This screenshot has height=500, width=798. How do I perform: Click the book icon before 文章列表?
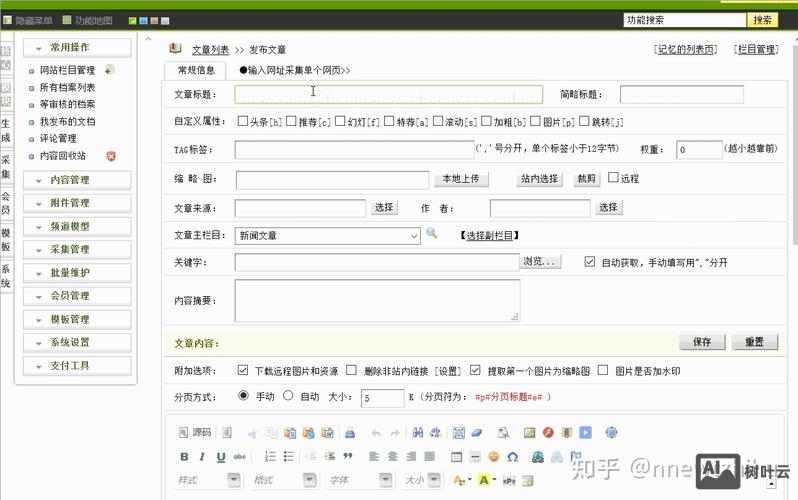pos(175,48)
